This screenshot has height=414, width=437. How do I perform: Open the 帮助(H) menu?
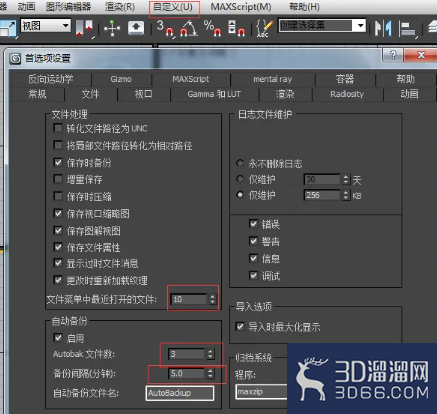[x=304, y=7]
